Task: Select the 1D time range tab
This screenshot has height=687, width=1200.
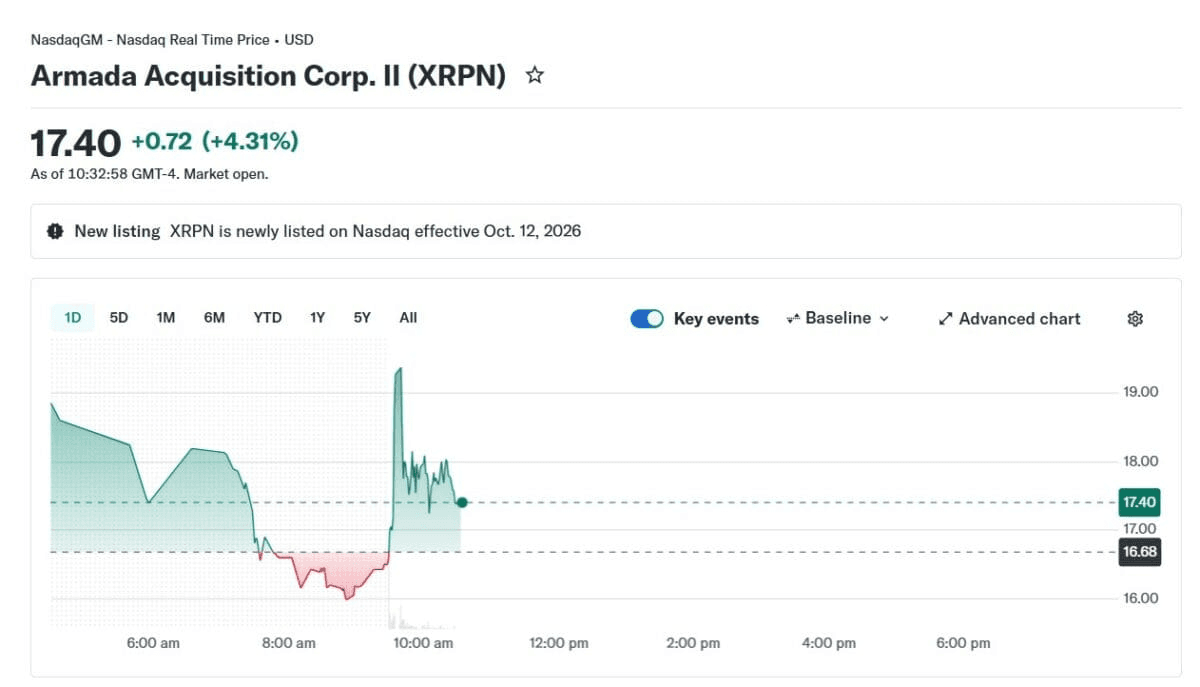Action: click(x=73, y=318)
